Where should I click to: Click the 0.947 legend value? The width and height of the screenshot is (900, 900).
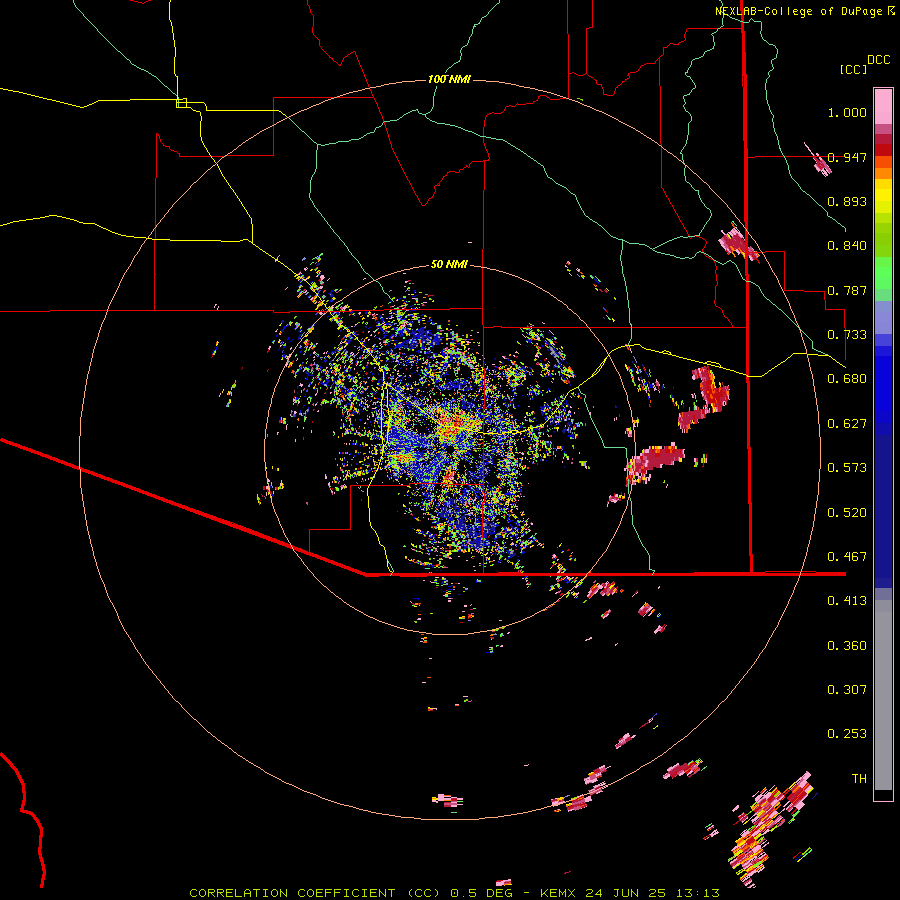(847, 157)
